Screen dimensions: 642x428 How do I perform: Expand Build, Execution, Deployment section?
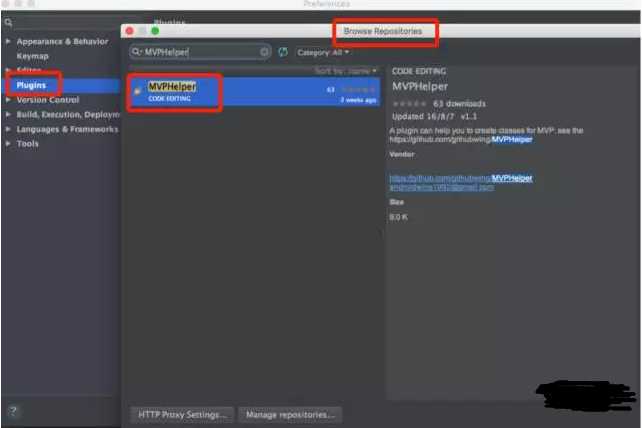tap(8, 114)
